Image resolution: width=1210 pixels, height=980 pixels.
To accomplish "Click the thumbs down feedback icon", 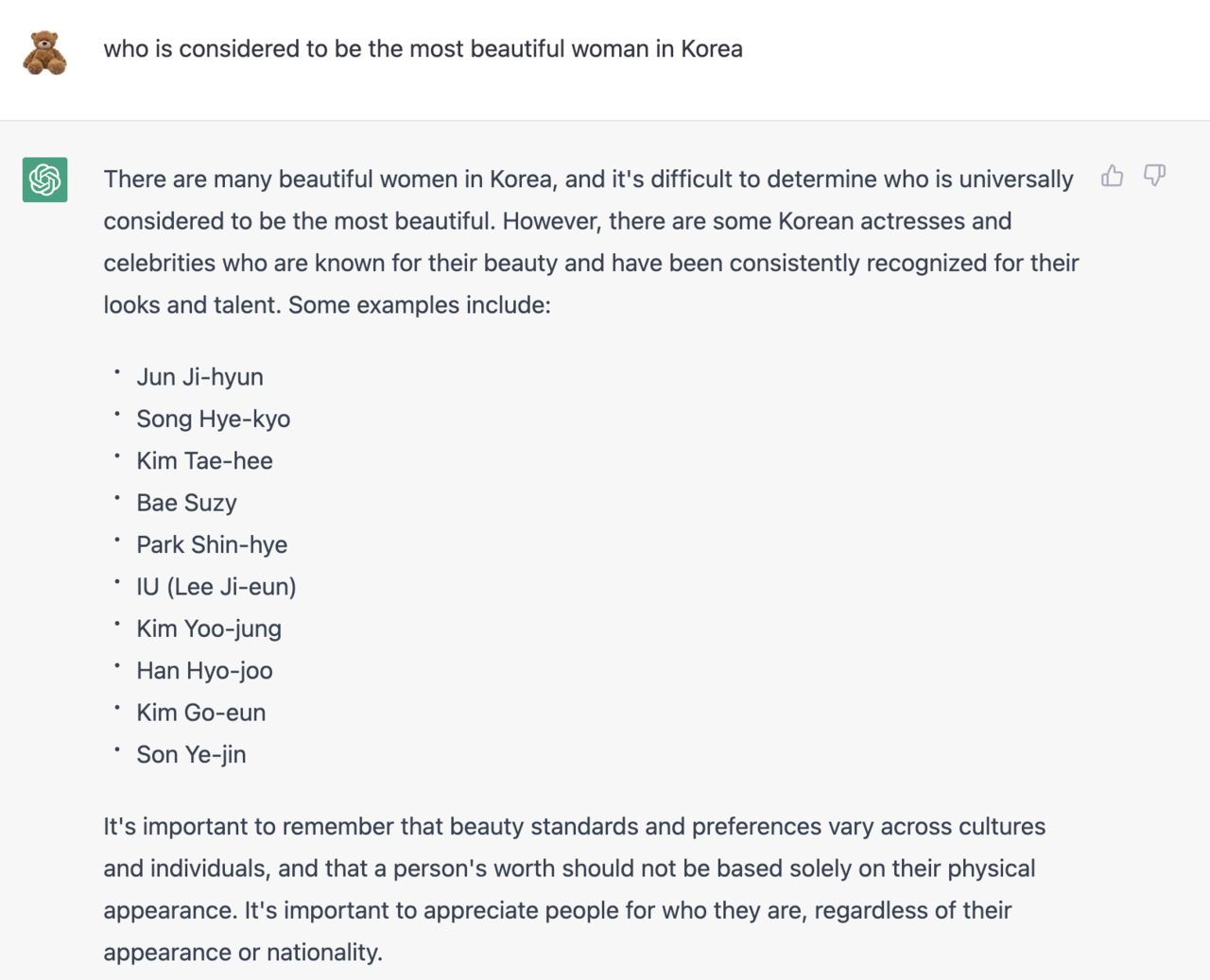I will [1154, 176].
